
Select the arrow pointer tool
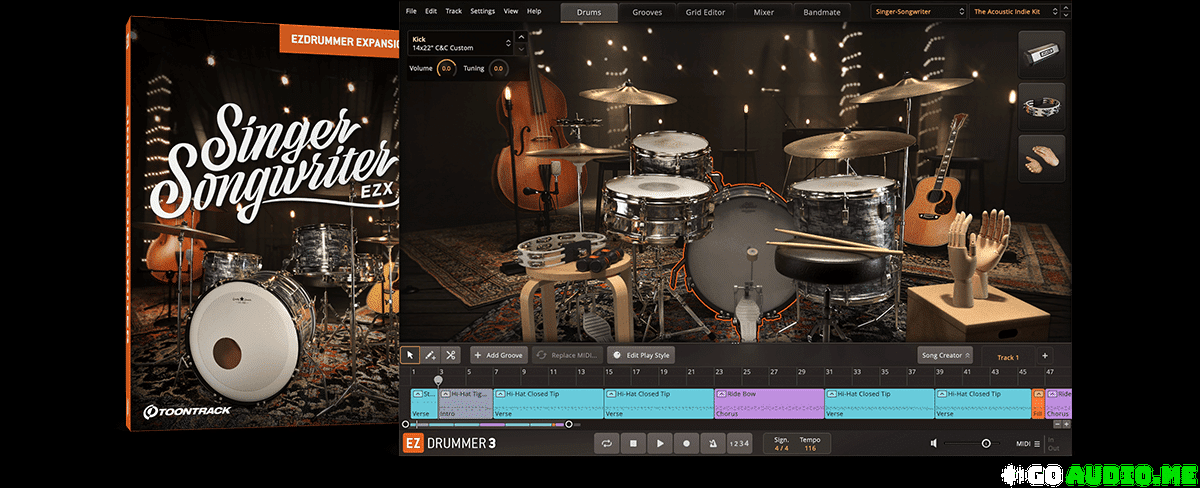click(410, 355)
